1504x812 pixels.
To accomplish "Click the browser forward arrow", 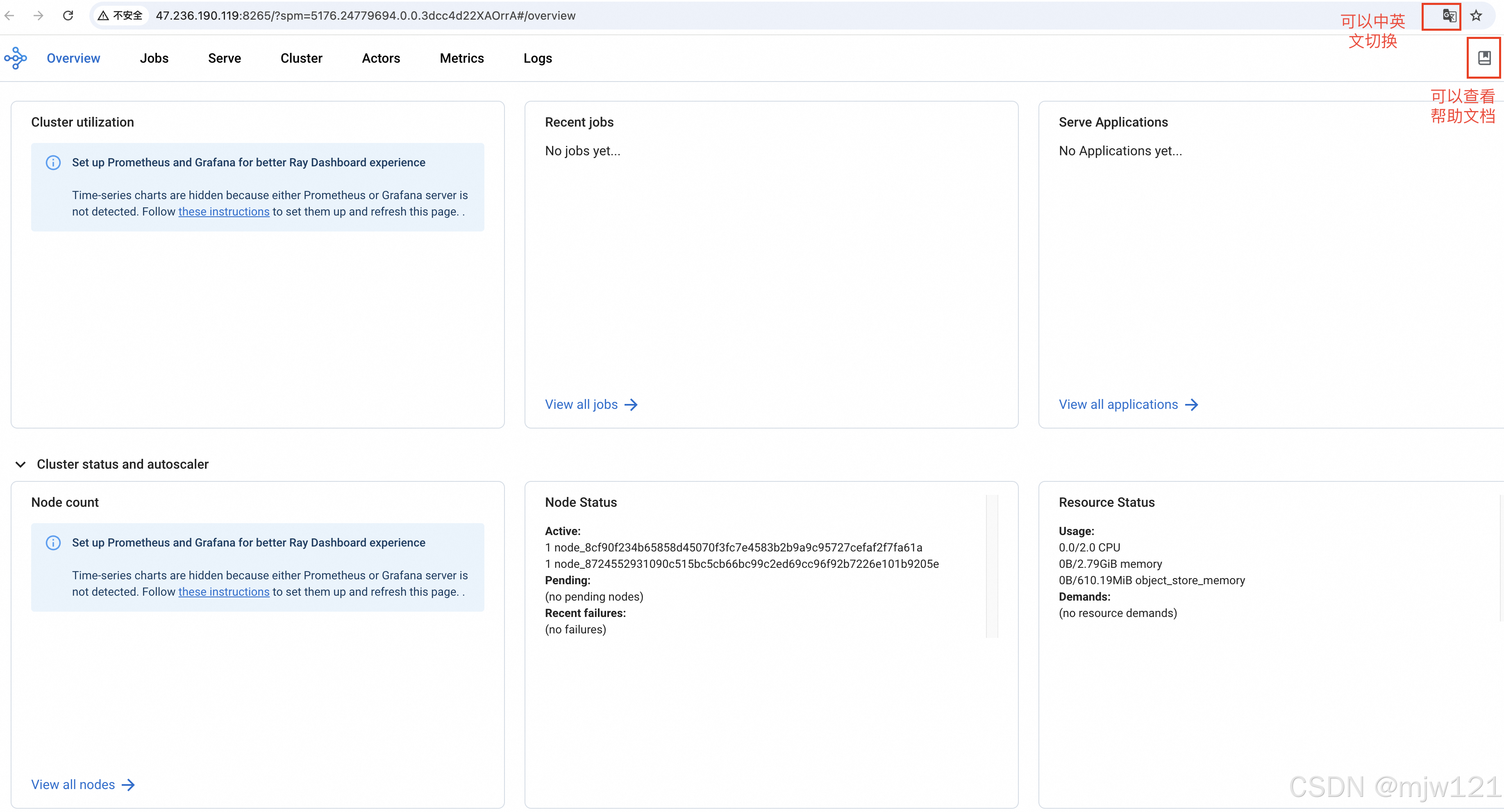I will (x=39, y=16).
